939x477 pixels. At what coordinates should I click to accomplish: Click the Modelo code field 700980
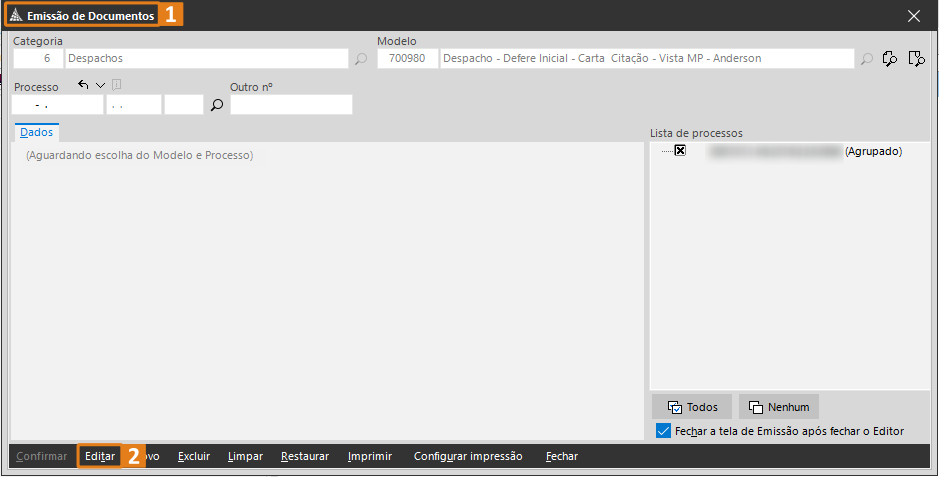pyautogui.click(x=407, y=59)
